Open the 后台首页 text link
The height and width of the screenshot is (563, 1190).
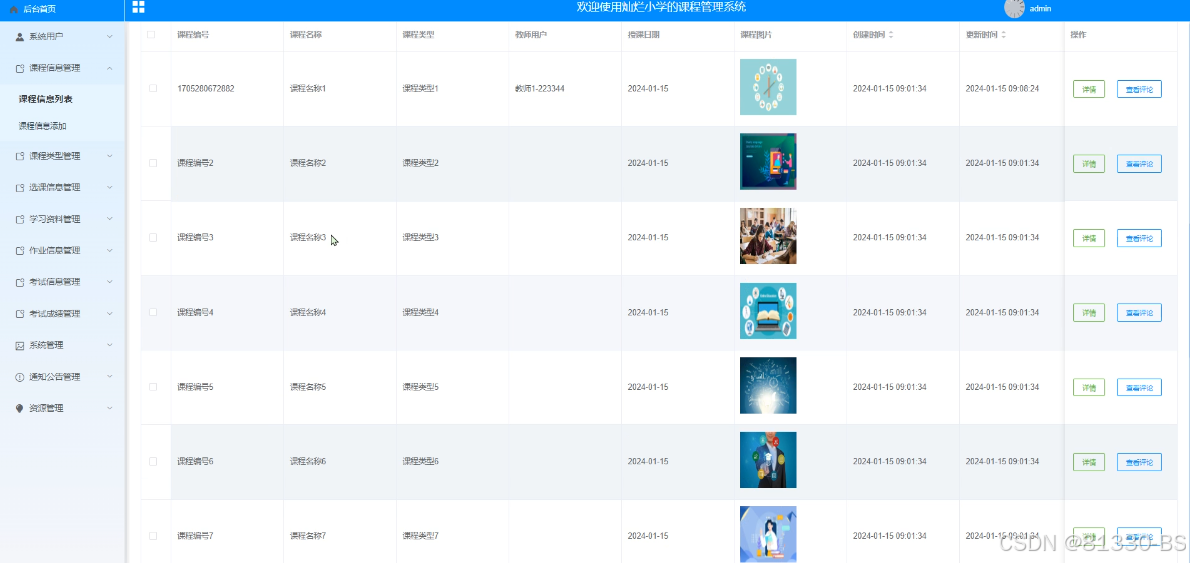point(39,9)
